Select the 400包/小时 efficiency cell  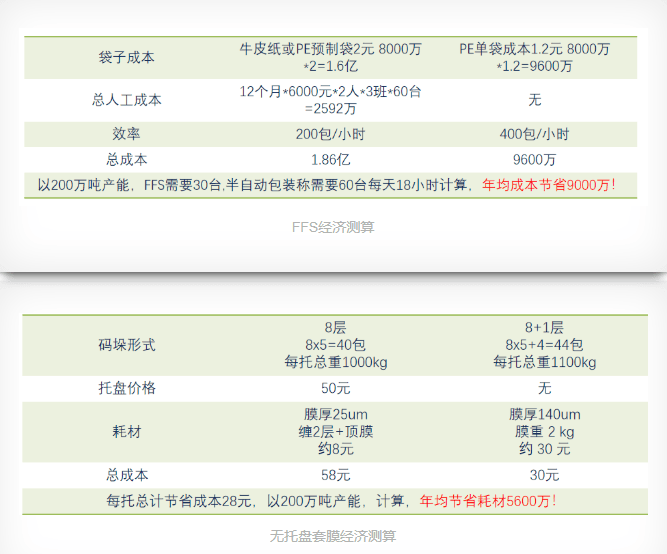click(x=534, y=134)
